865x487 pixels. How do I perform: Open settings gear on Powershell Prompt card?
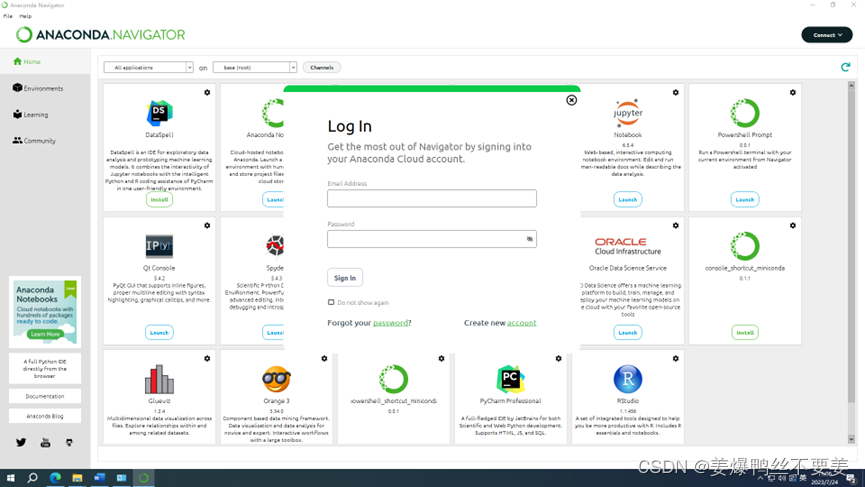(x=792, y=93)
